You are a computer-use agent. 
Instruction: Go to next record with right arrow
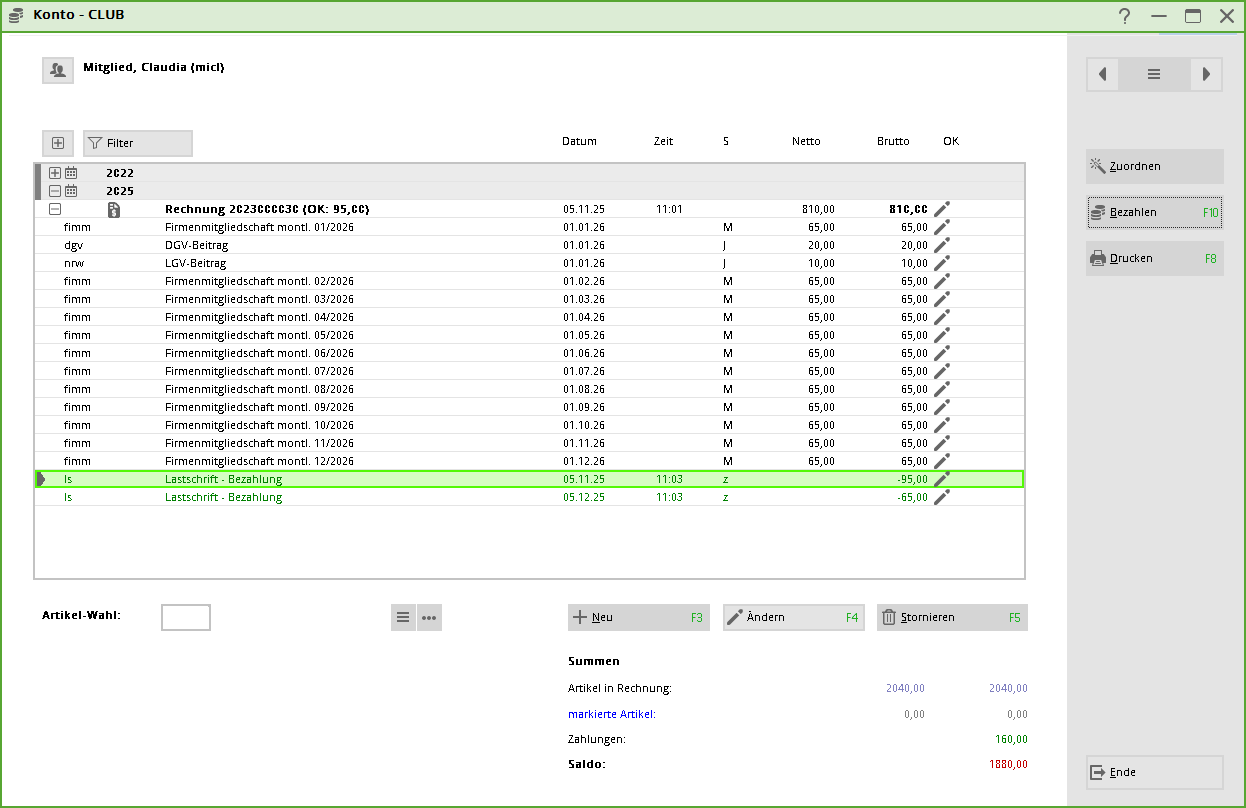coord(1206,74)
